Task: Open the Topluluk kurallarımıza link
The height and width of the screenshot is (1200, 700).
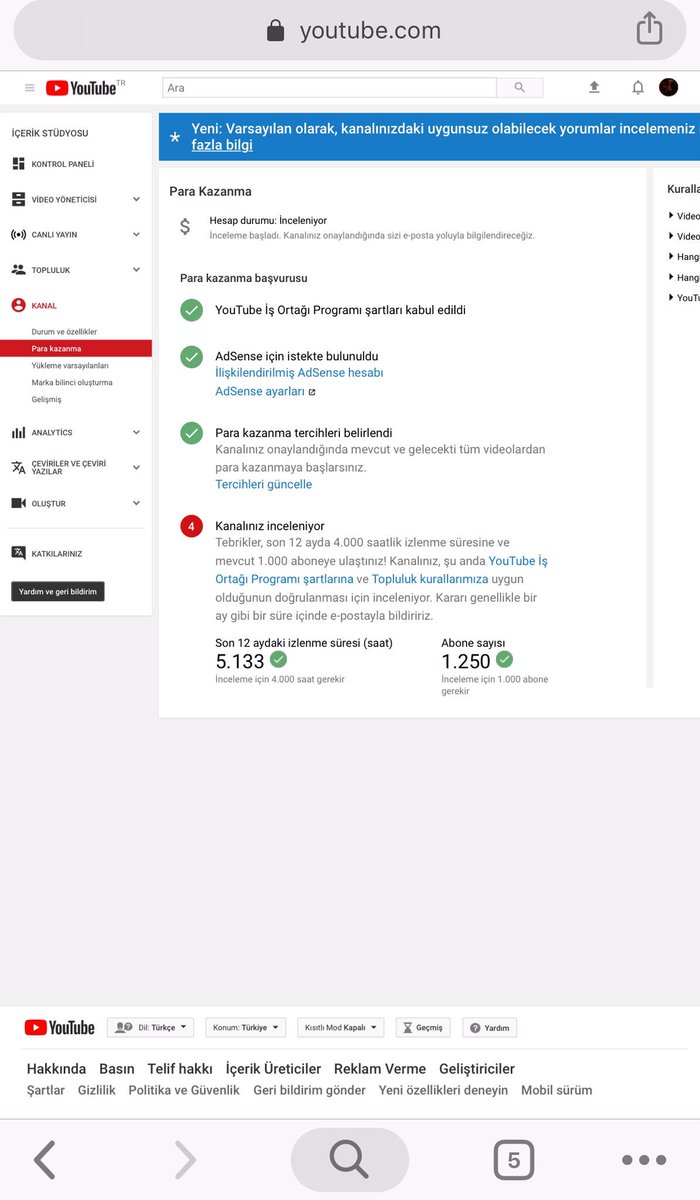Action: pos(430,579)
